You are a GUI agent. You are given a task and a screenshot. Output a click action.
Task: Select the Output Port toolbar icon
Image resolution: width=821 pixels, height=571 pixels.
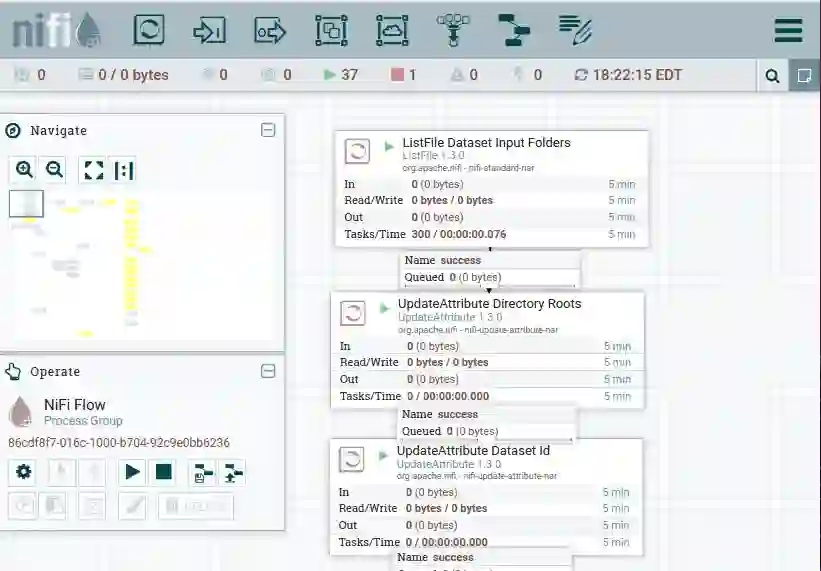[270, 31]
